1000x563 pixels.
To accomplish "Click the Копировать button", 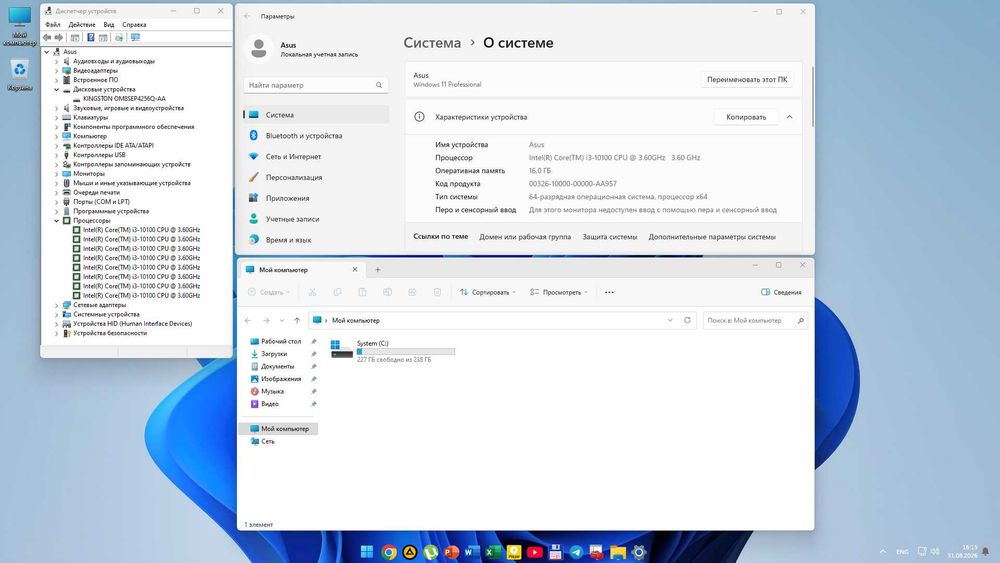I will [x=746, y=117].
